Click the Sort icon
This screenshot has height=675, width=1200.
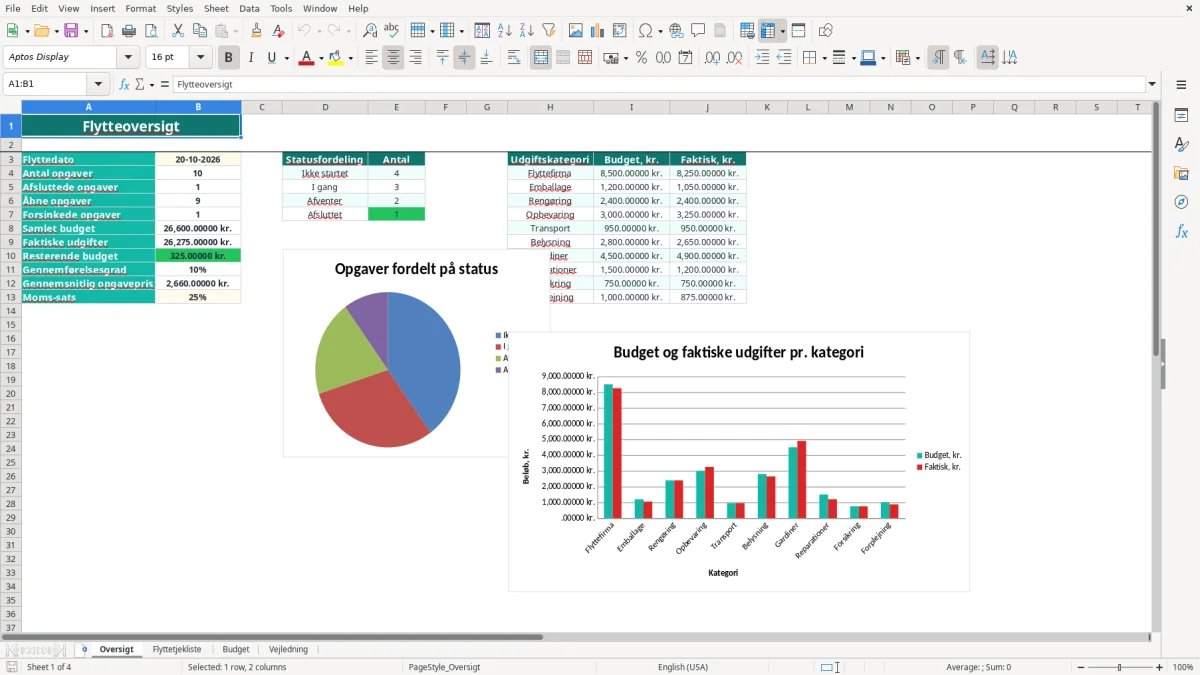click(x=482, y=31)
